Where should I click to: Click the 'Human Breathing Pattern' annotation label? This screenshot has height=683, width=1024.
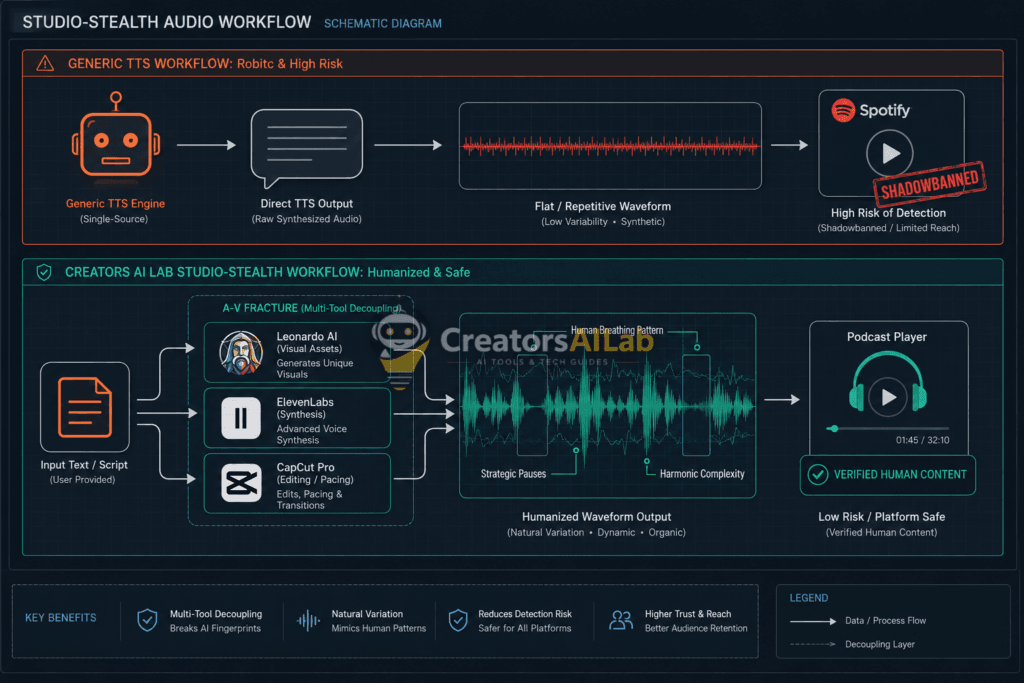pos(617,330)
